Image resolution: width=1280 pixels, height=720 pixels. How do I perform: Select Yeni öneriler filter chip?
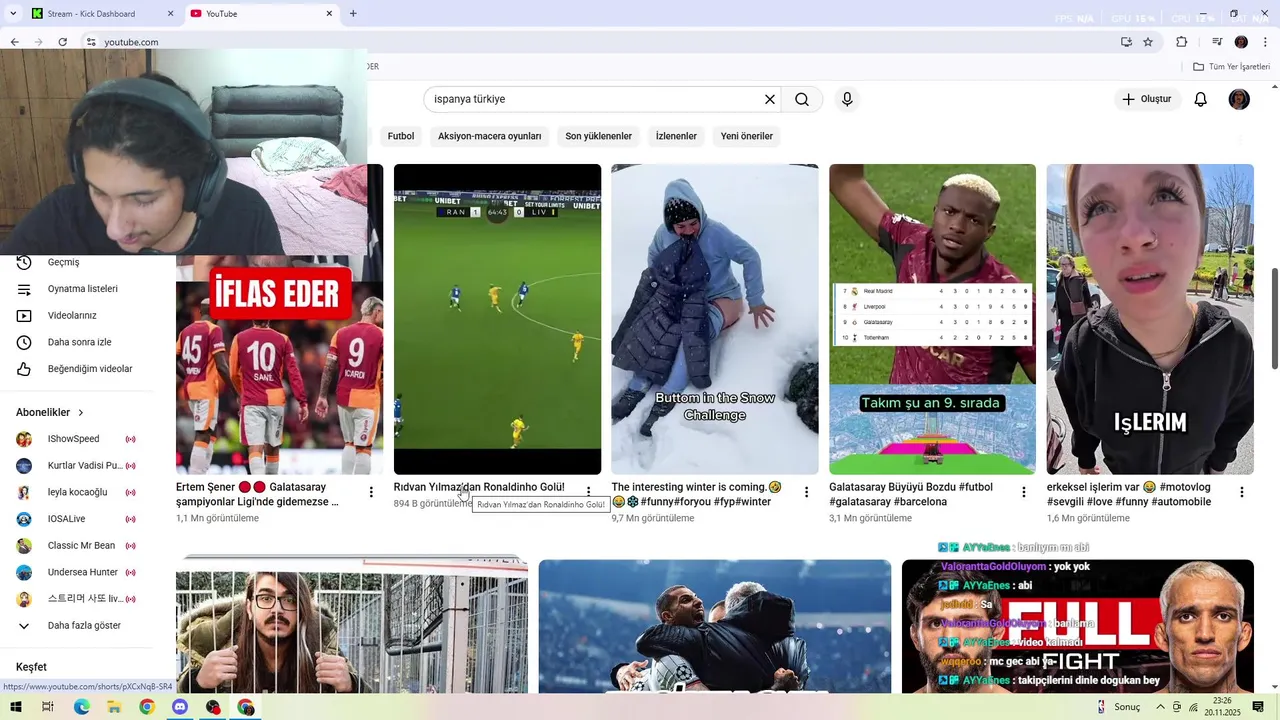(747, 136)
